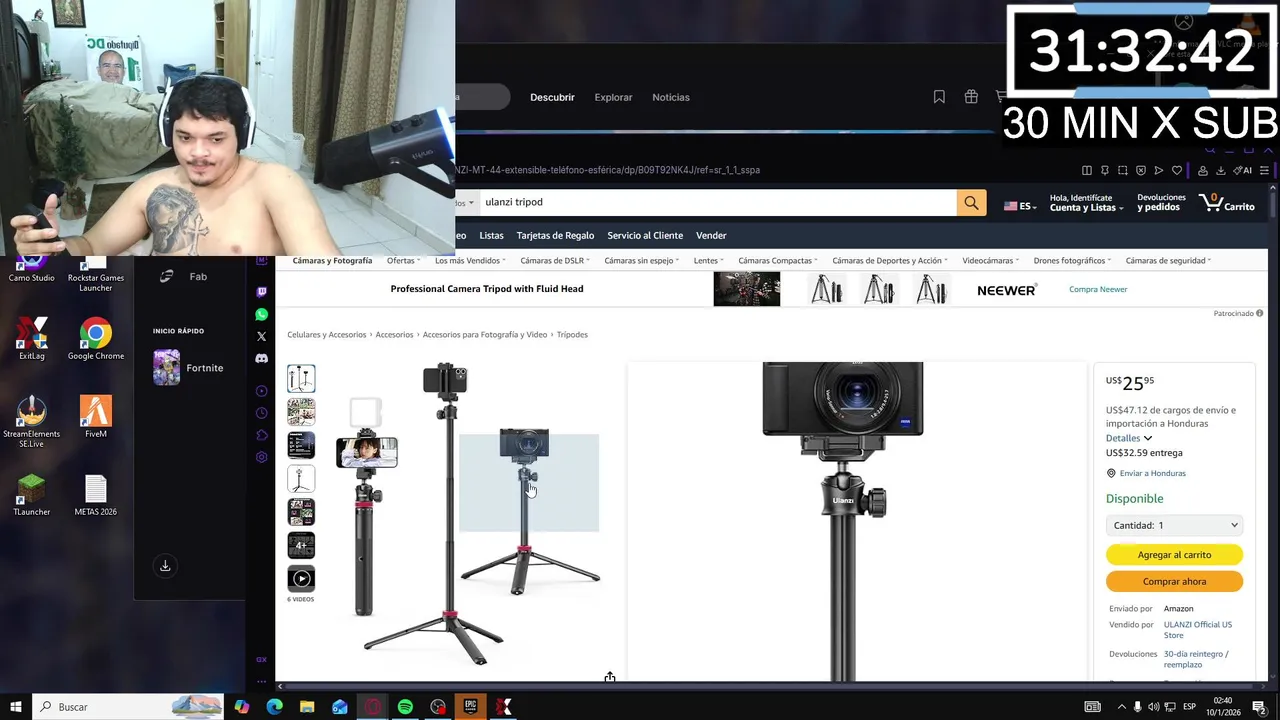Click the Enviar a Honduras link
1280x720 pixels.
pos(1152,473)
